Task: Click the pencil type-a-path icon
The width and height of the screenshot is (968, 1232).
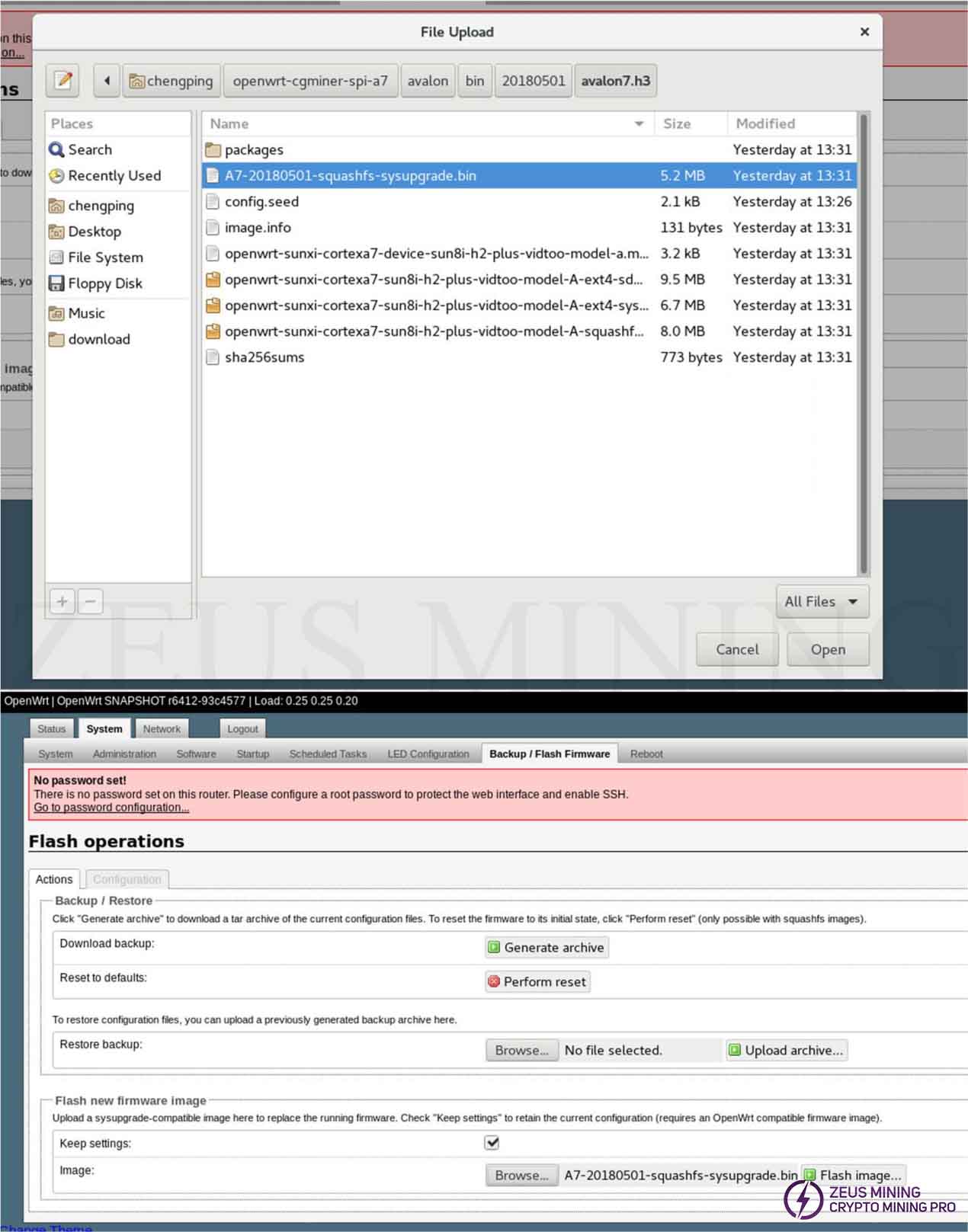Action: 63,80
